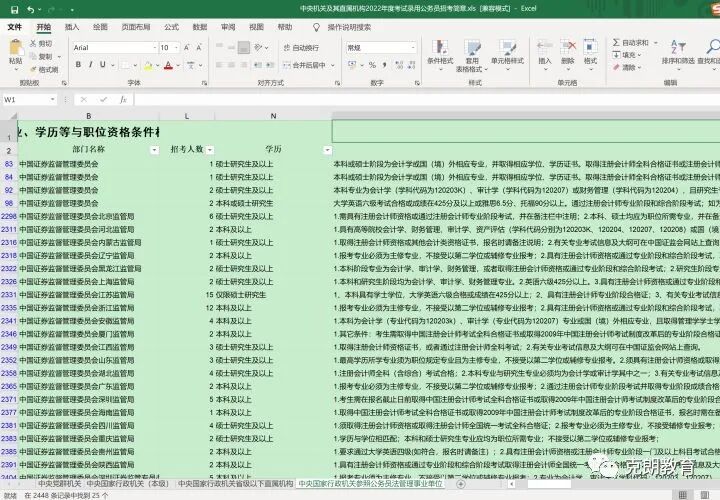Click the Copy (复制) icon

click(33, 56)
